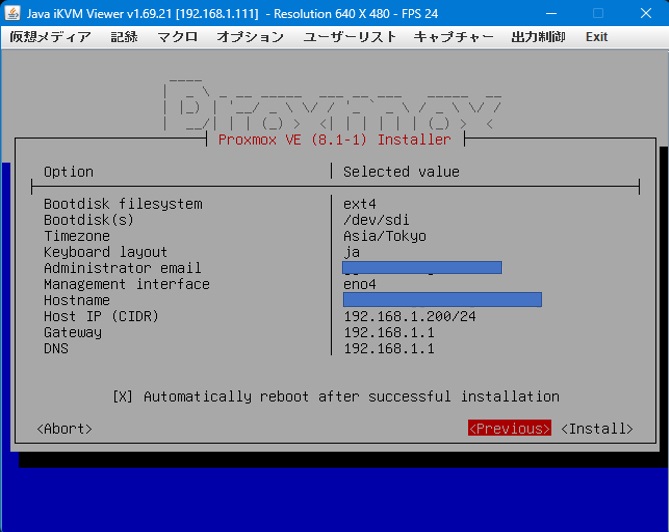This screenshot has width=669, height=532.
Task: Click the Gateway option label
Action: tap(73, 332)
